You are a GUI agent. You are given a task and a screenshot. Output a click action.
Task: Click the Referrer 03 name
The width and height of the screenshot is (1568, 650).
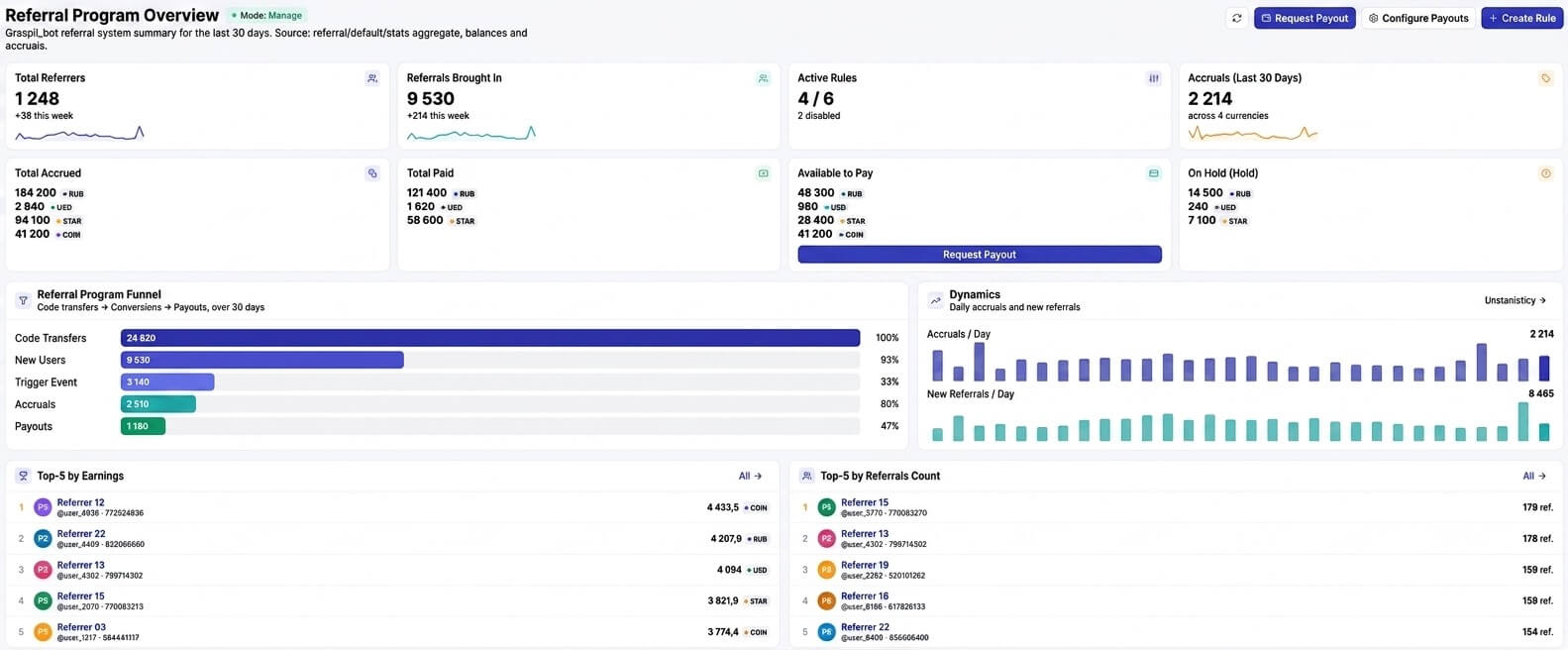[x=81, y=627]
